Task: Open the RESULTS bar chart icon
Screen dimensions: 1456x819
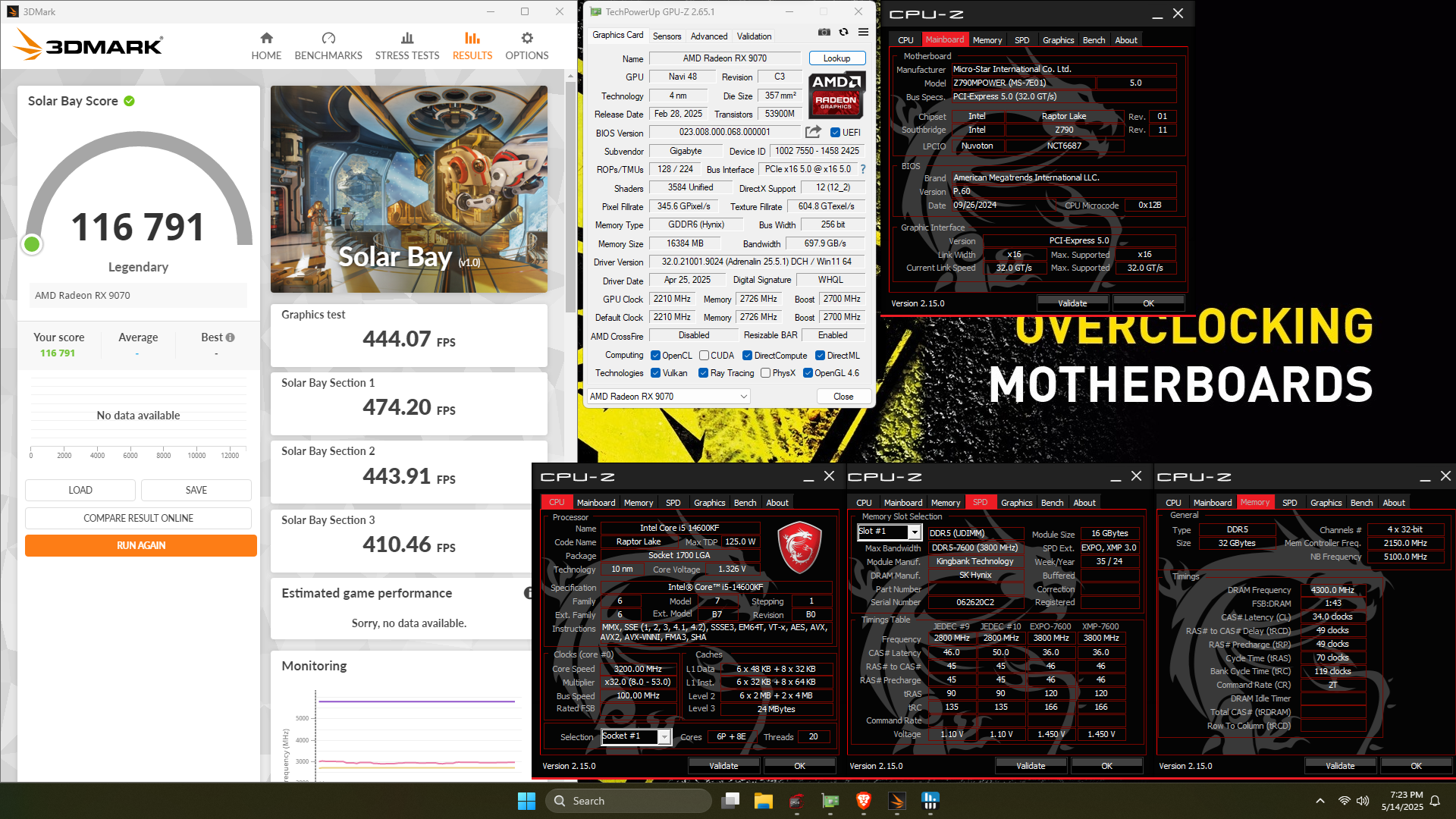Action: 472,38
